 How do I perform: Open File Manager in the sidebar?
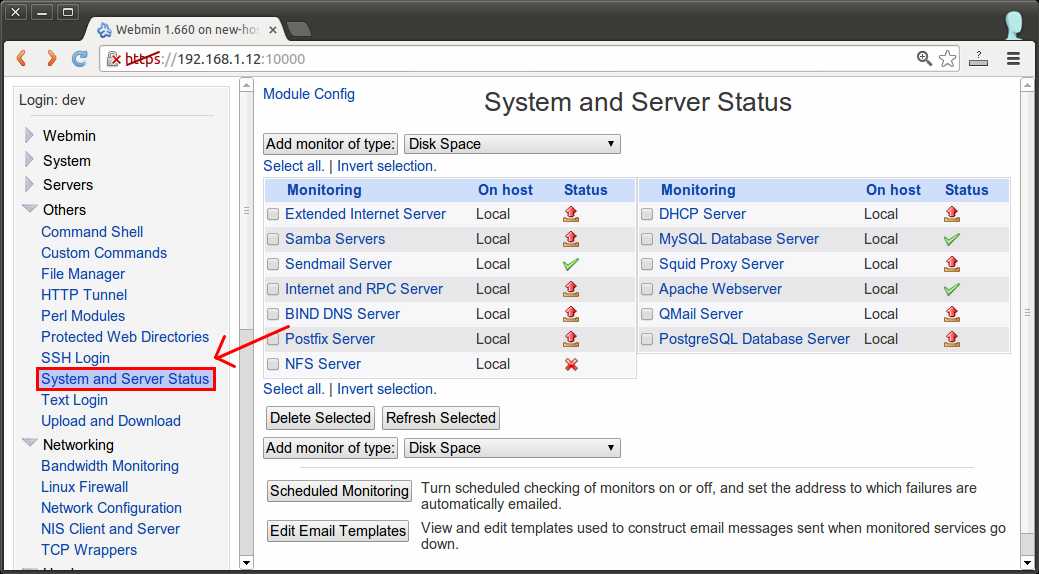(83, 274)
